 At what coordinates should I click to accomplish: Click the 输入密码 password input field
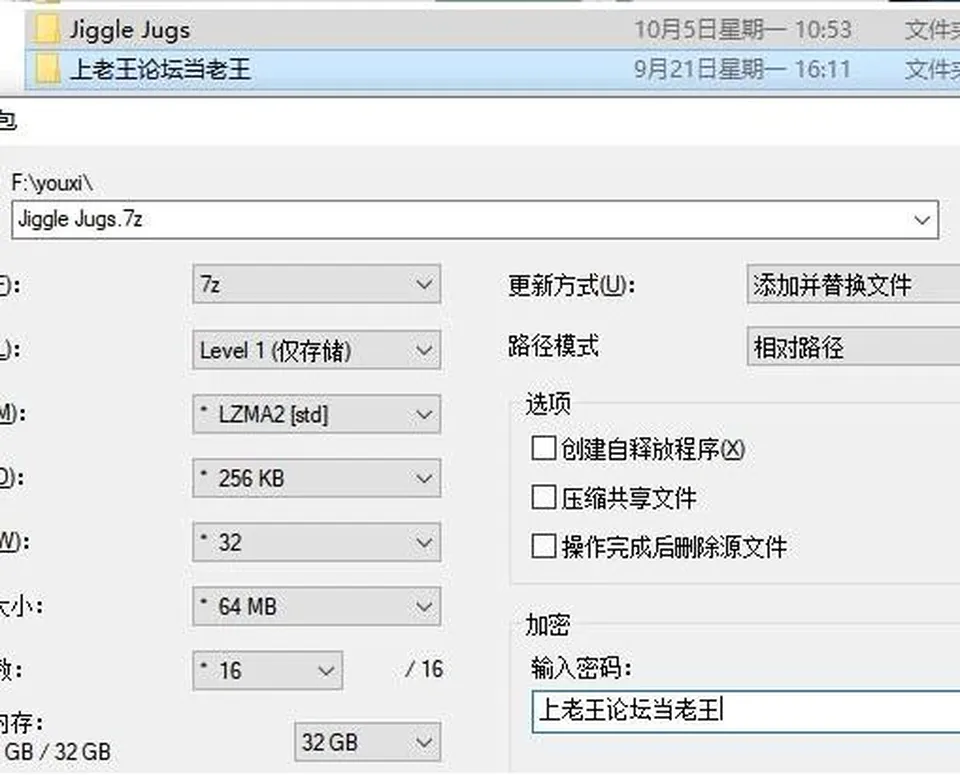click(746, 711)
